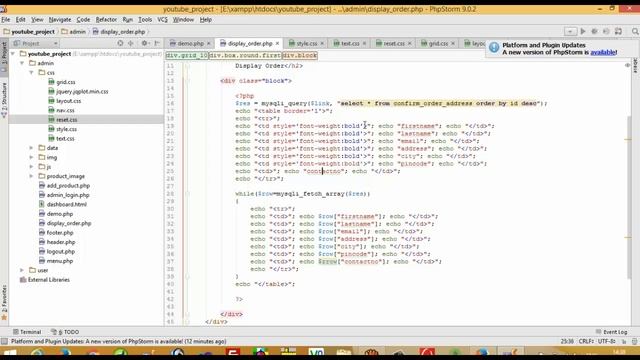Open the VCS menu
This screenshot has height=360, width=640.
click(x=162, y=20)
